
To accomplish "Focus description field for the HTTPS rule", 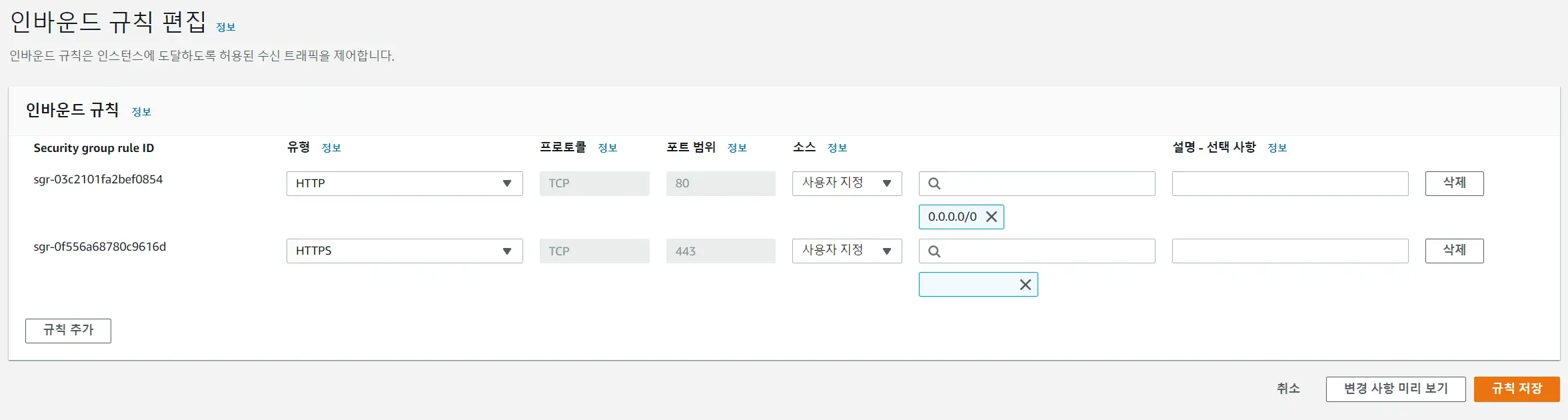I will tap(1289, 251).
